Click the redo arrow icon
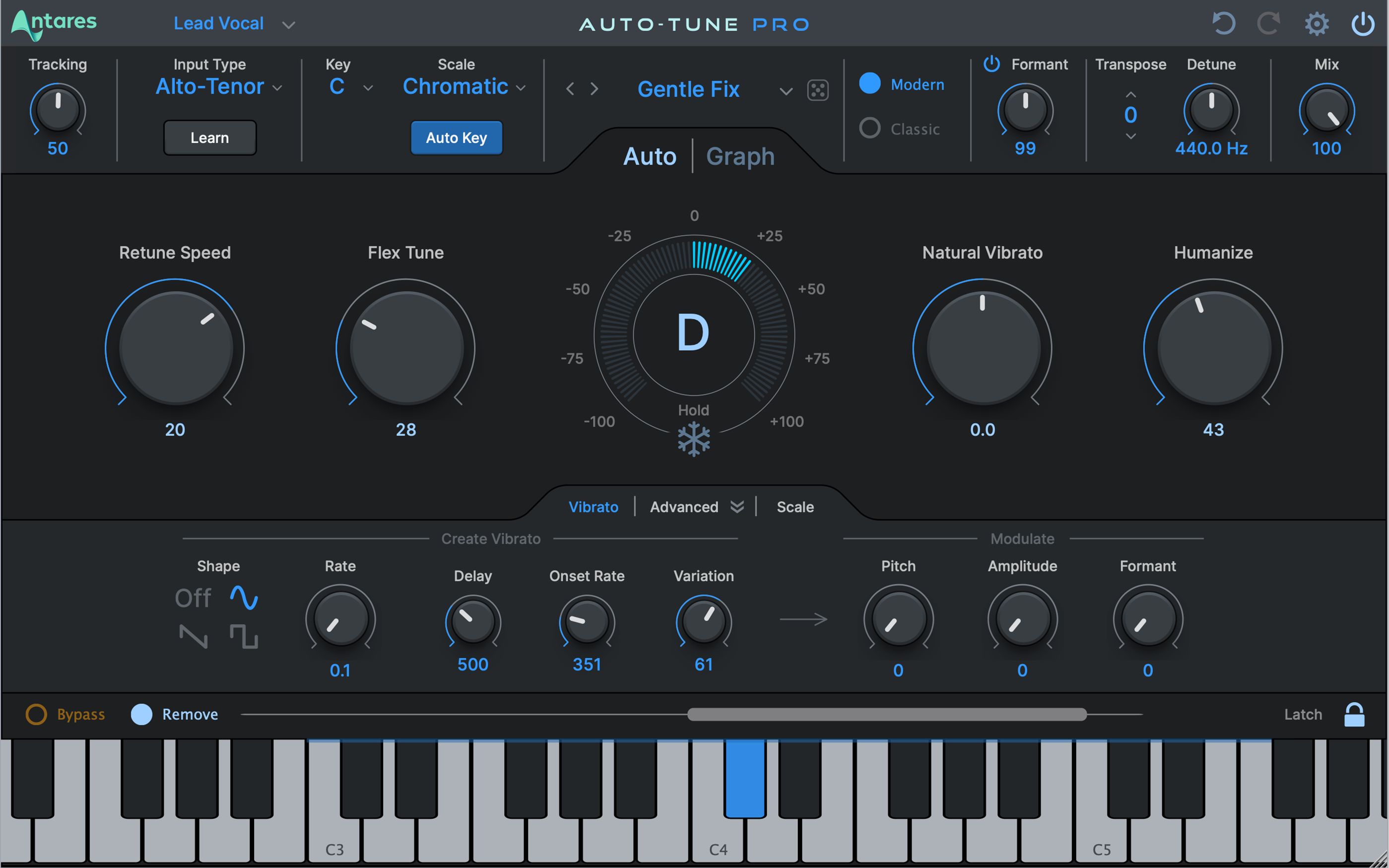This screenshot has width=1389, height=868. tap(1269, 24)
